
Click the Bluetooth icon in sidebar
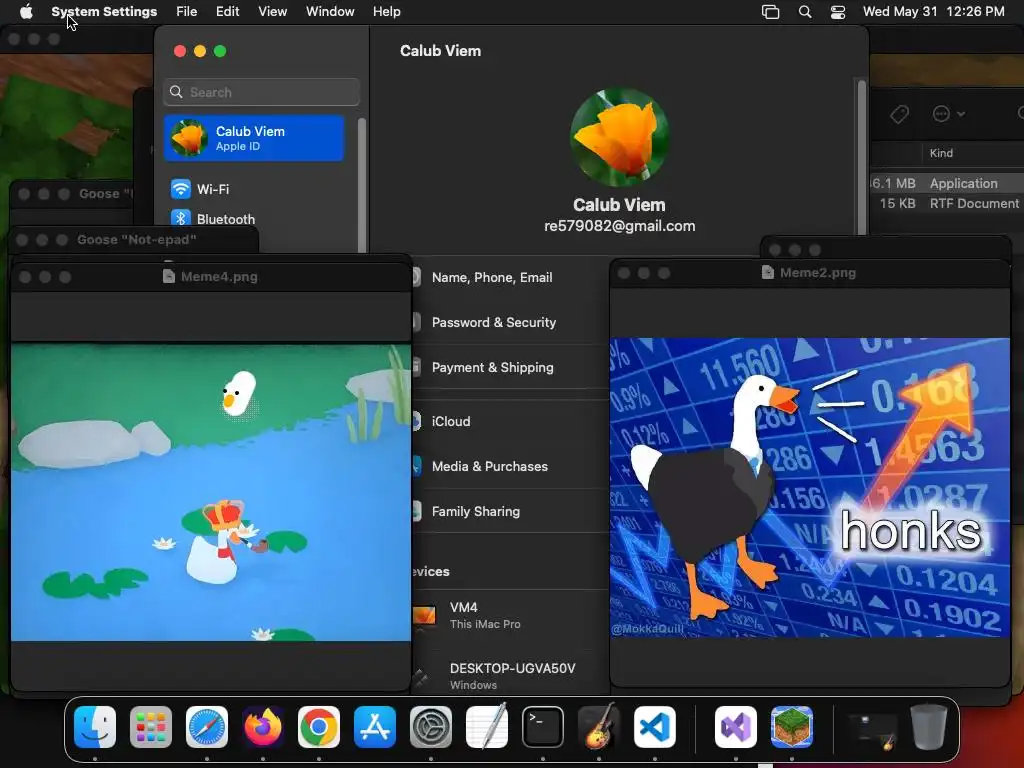click(181, 219)
